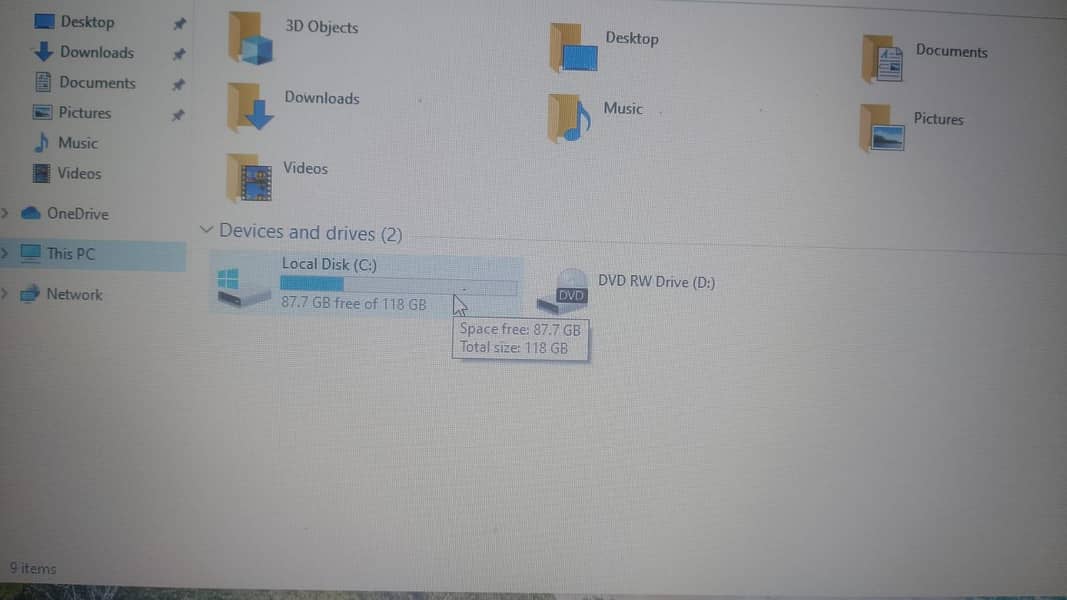
Task: Click the Pictures folder name in main pane
Action: [938, 119]
